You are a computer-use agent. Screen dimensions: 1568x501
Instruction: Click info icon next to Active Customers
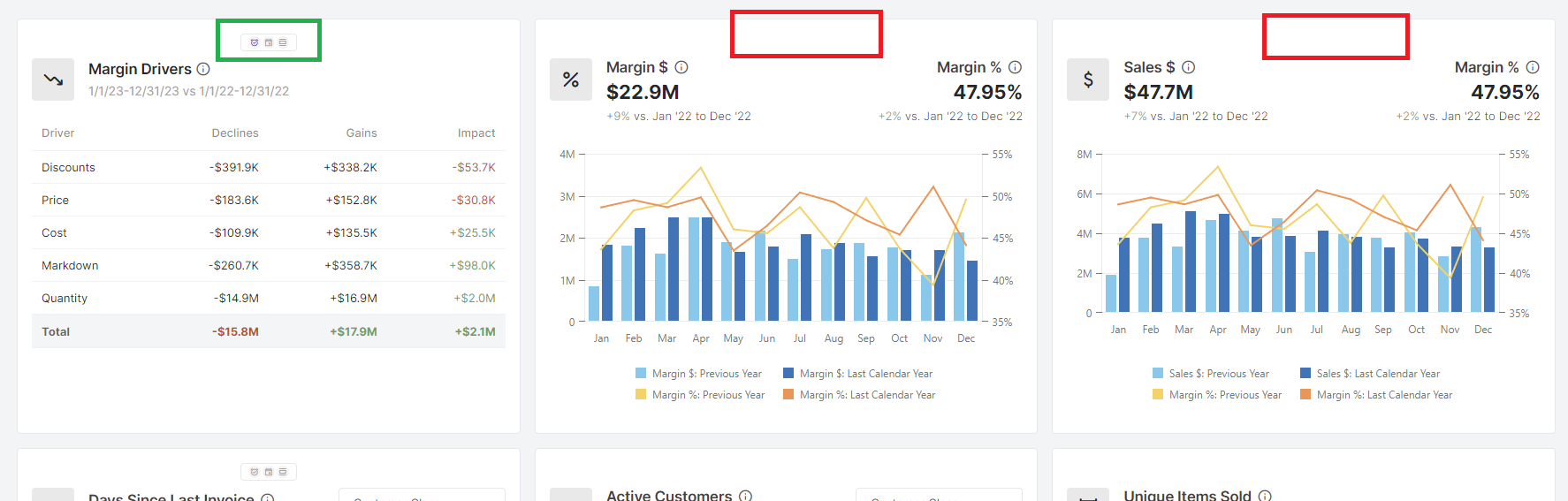pyautogui.click(x=745, y=496)
